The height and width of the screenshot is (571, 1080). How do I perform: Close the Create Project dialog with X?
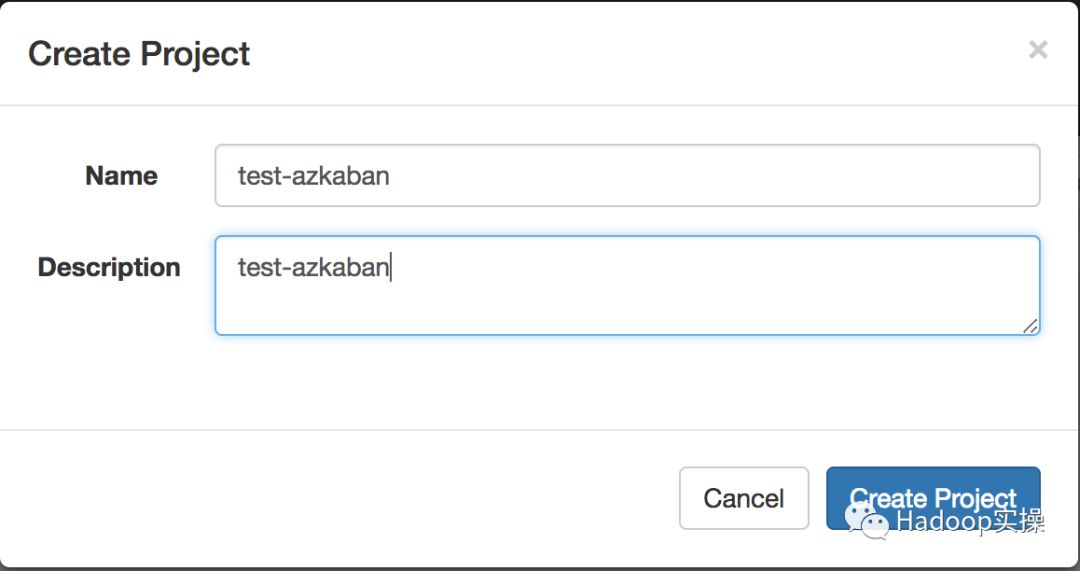tap(1038, 50)
